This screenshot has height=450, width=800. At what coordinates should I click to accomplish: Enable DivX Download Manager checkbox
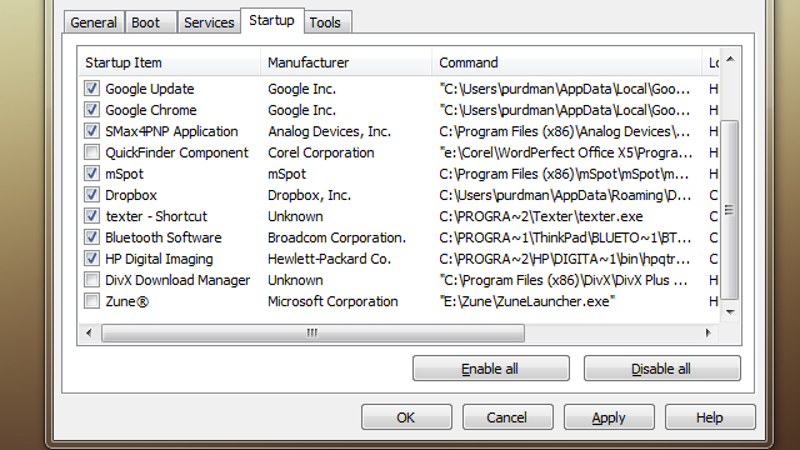pyautogui.click(x=92, y=280)
